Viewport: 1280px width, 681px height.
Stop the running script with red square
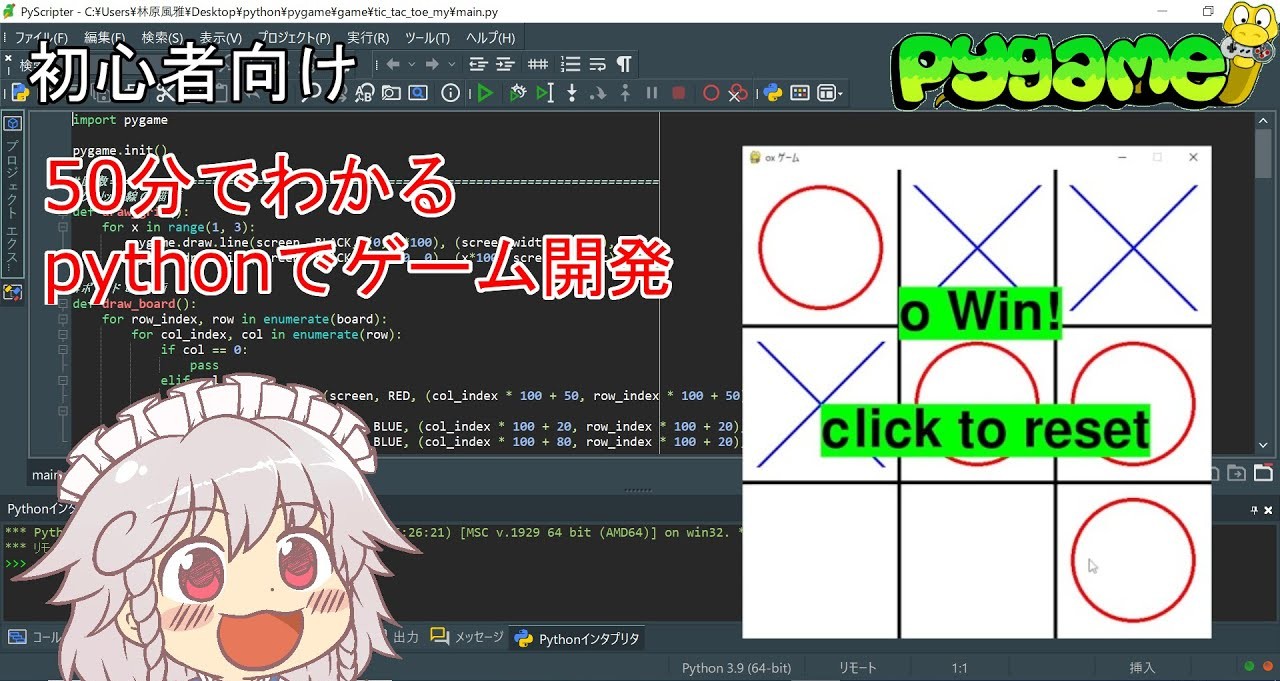[679, 93]
